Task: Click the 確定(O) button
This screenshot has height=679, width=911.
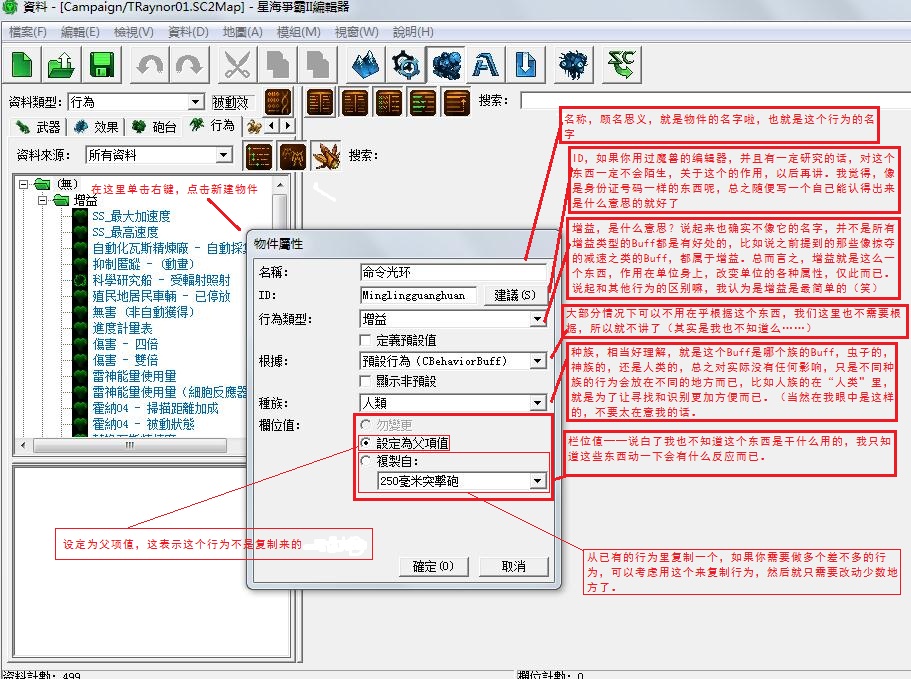Action: [433, 566]
